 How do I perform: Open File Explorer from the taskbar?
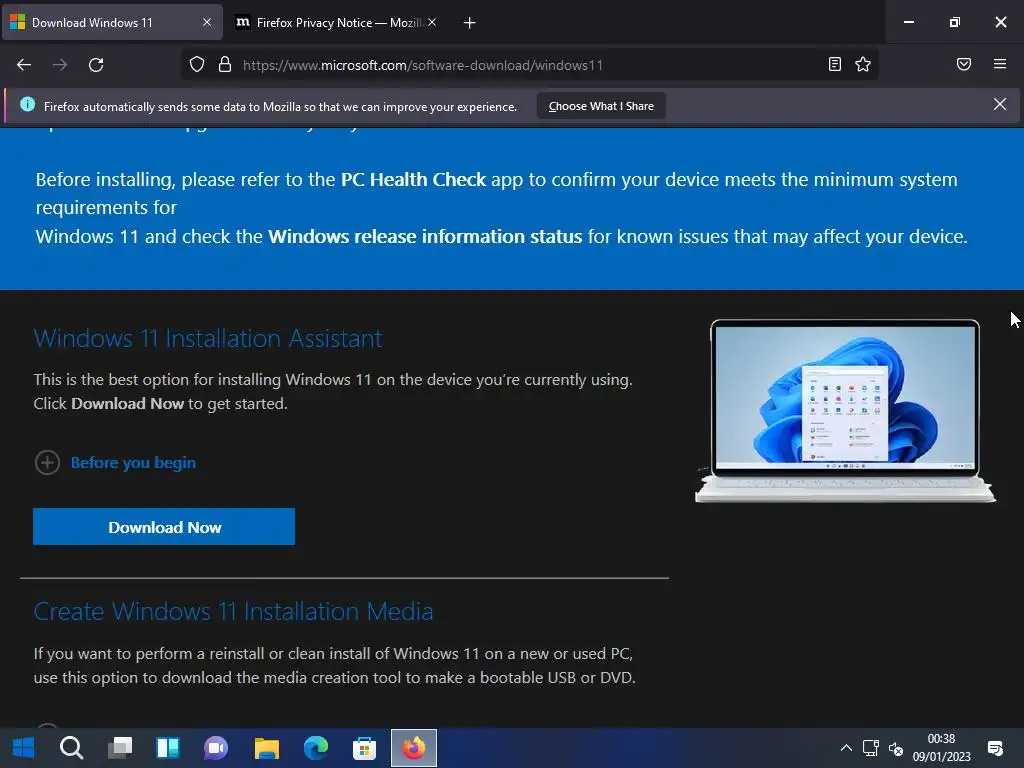tap(266, 748)
